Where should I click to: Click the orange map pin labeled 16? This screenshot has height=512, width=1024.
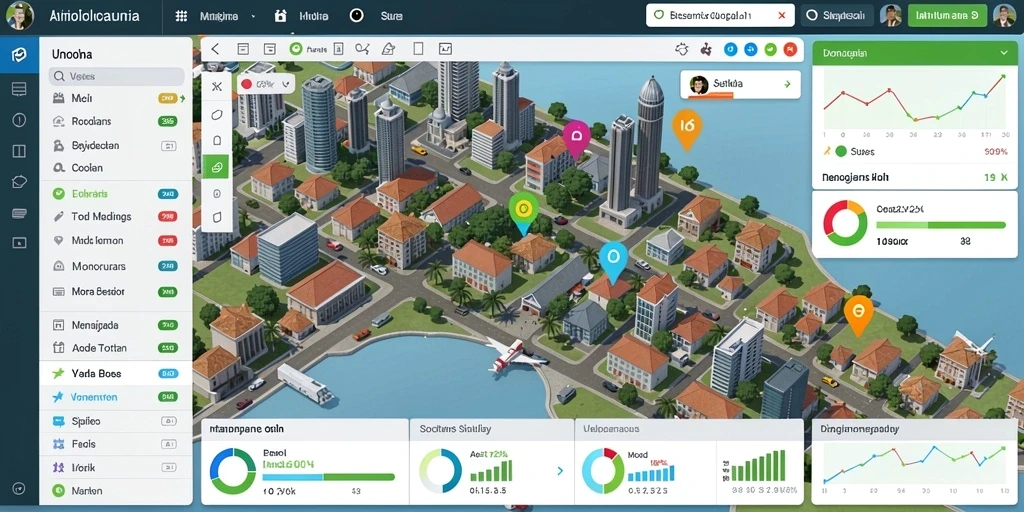pos(686,128)
